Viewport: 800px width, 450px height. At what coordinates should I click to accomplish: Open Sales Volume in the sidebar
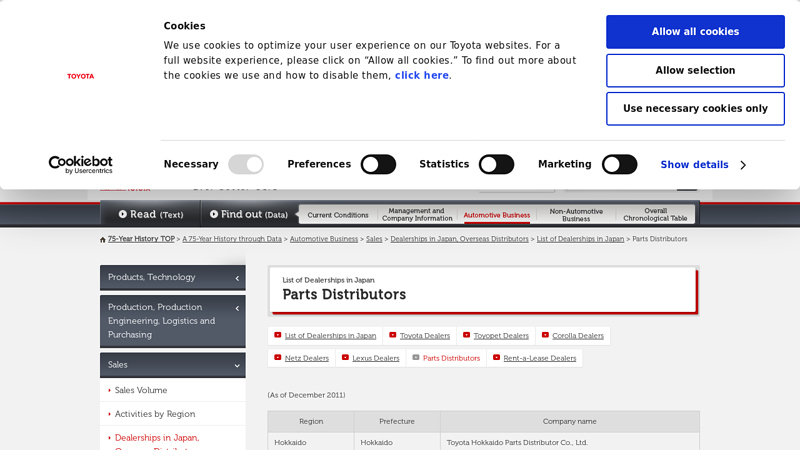(141, 390)
